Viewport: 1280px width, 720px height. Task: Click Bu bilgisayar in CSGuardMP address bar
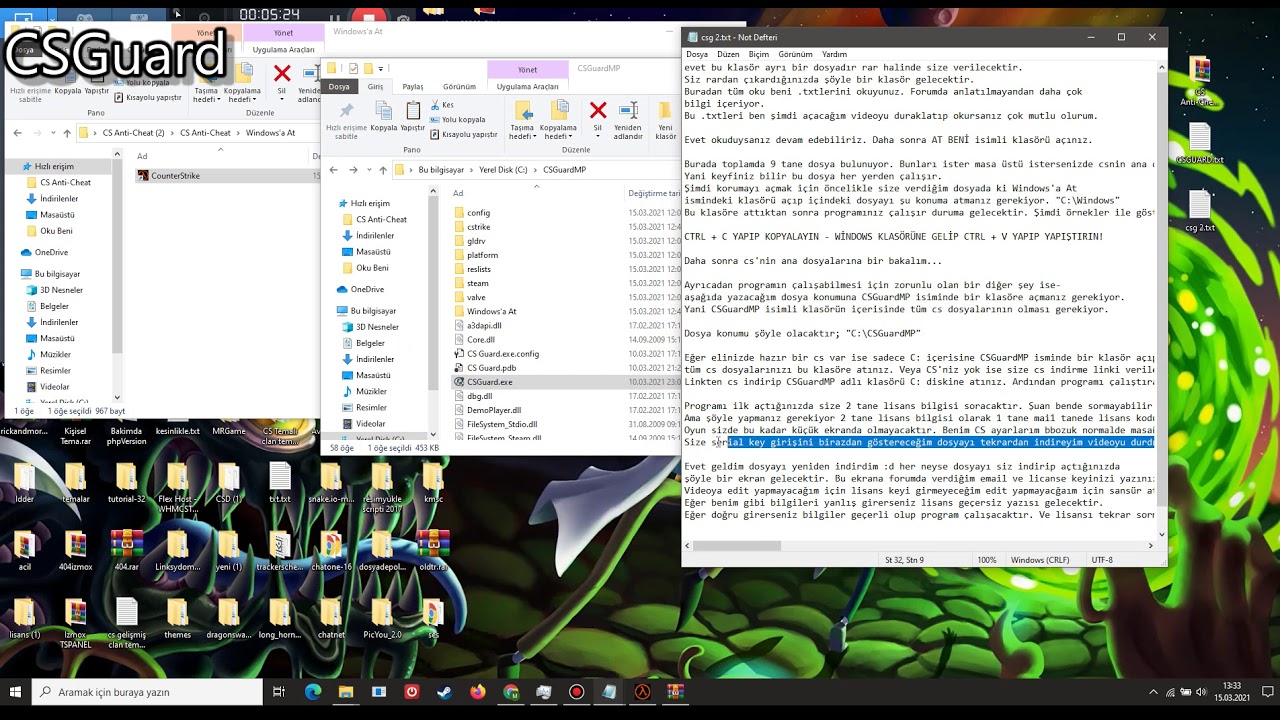(441, 170)
